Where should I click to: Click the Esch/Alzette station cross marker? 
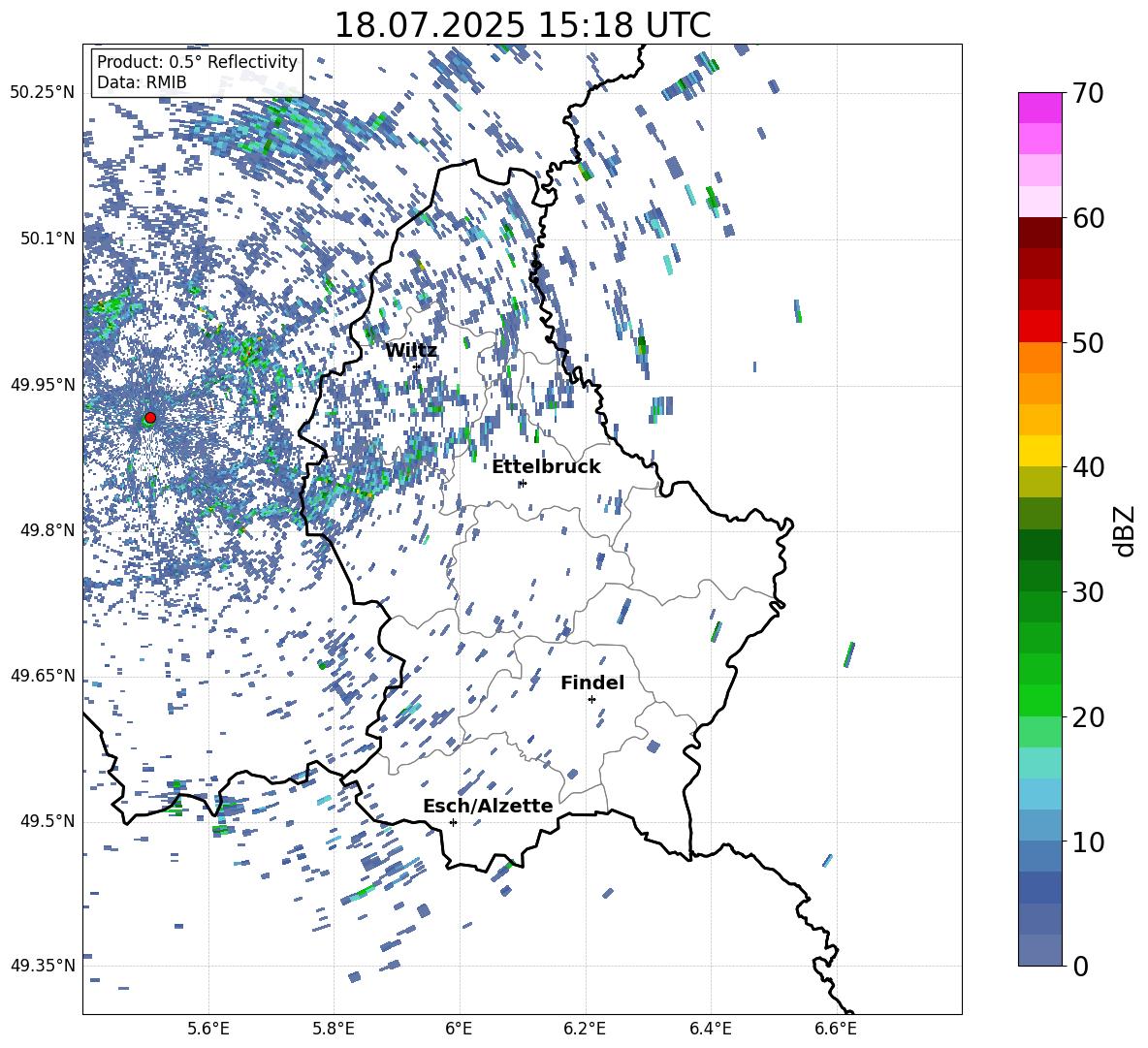click(453, 822)
